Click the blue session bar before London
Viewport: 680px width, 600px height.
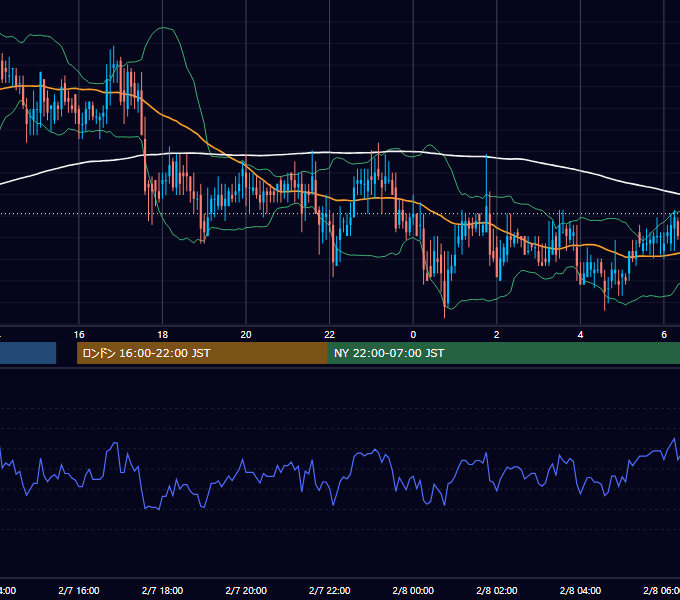click(x=28, y=353)
